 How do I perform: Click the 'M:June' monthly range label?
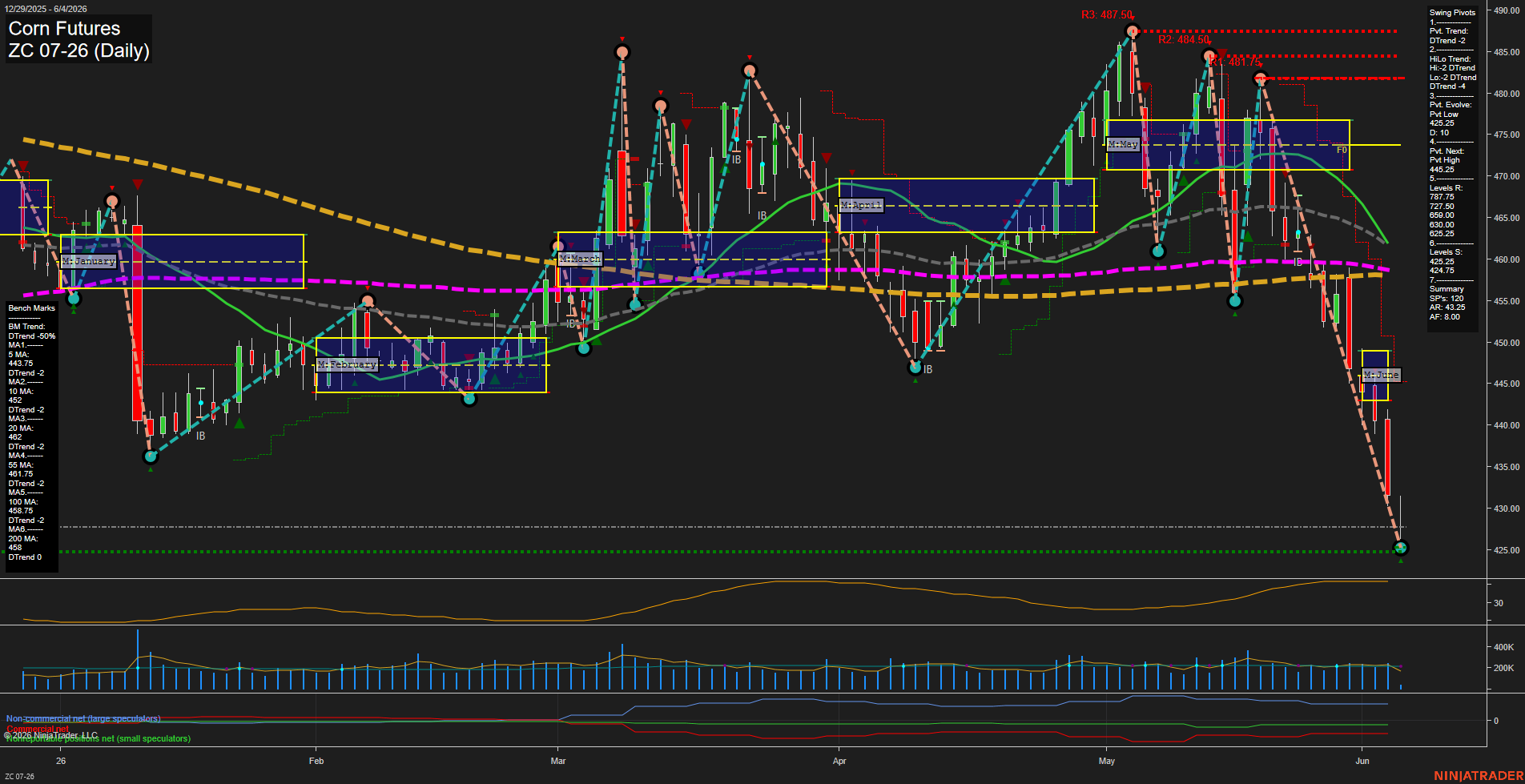[1382, 375]
